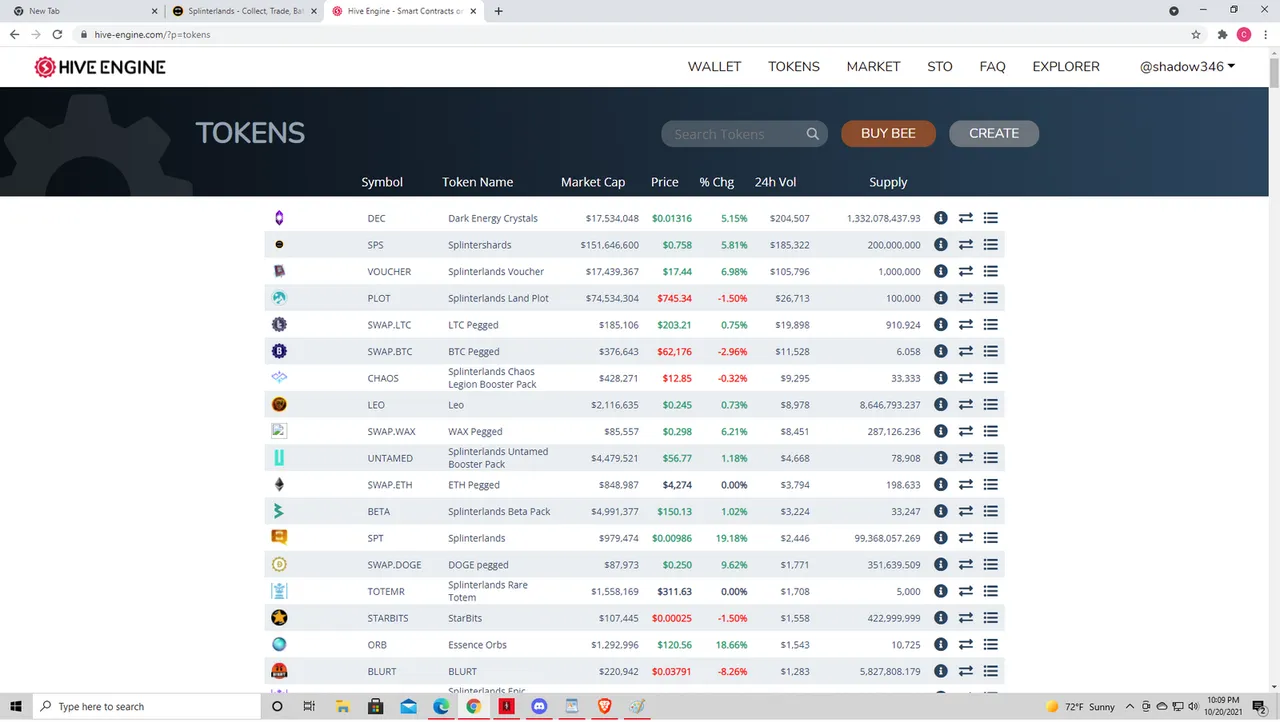Open the Windows Start menu

16,707
